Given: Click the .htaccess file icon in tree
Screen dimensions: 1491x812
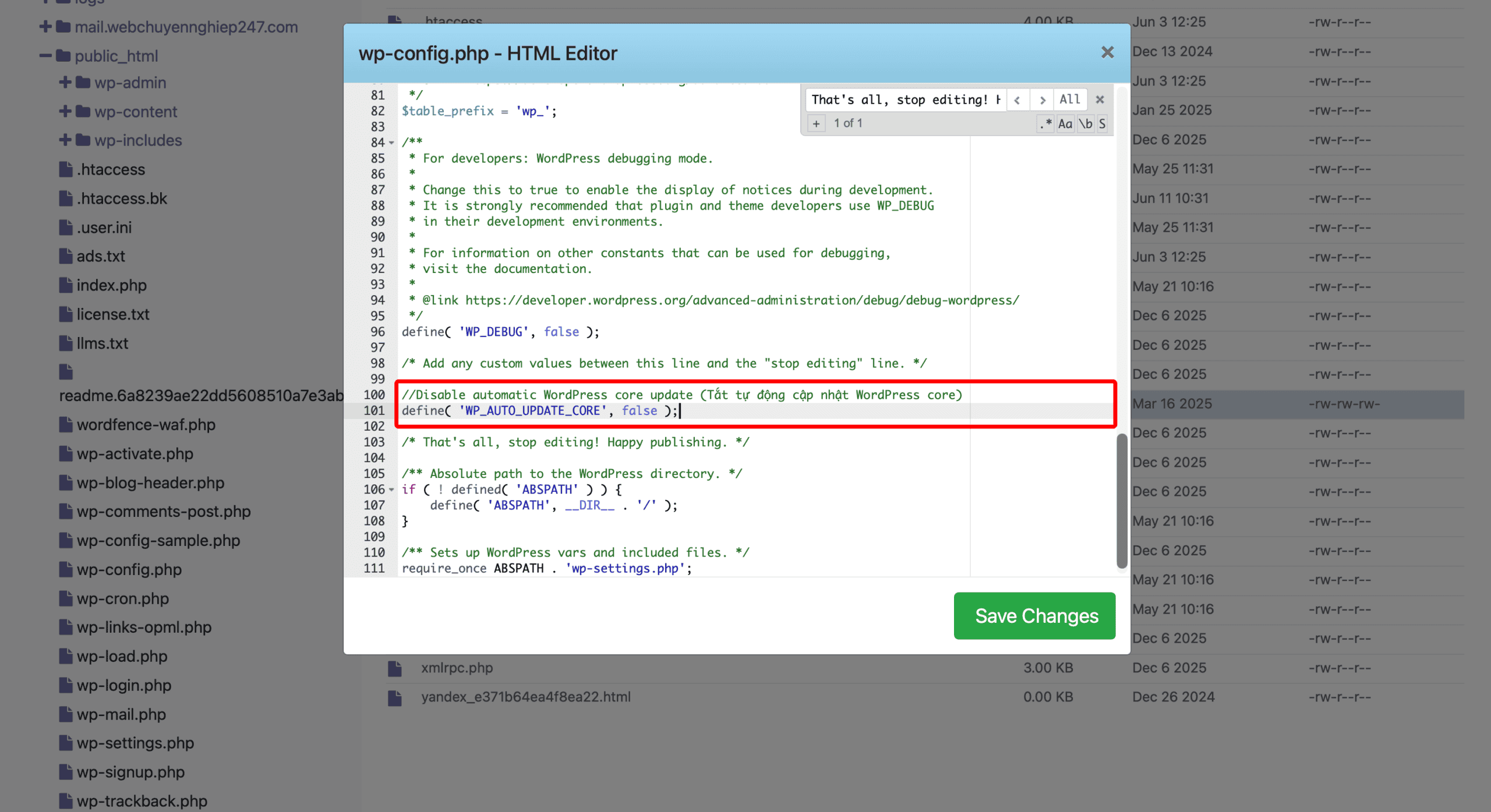Looking at the screenshot, I should coord(66,169).
